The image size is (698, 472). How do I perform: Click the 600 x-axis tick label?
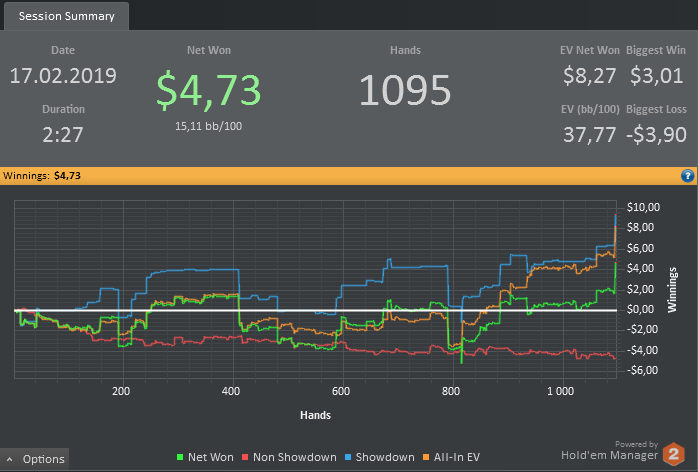[x=341, y=391]
